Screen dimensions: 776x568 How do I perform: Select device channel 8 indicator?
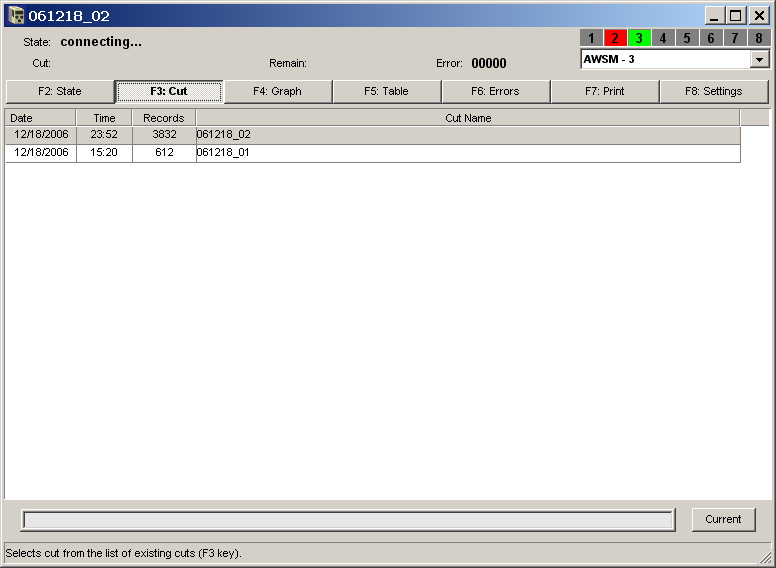(759, 38)
